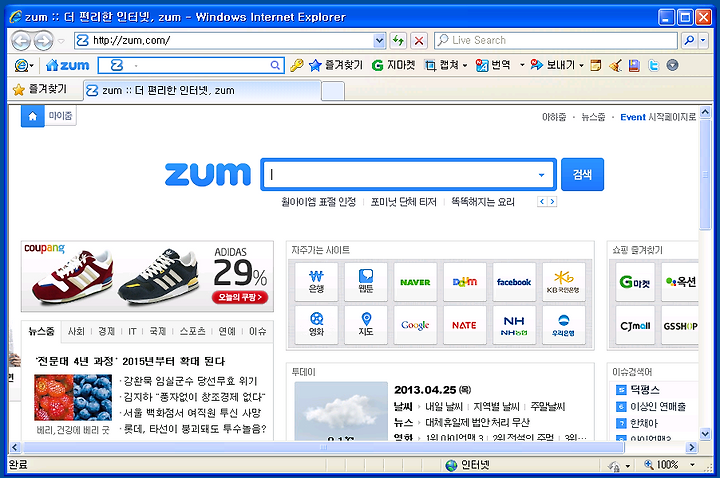Open the Live Search provider dropdown arrow
Screen dimensions: 720x478
tap(703, 40)
